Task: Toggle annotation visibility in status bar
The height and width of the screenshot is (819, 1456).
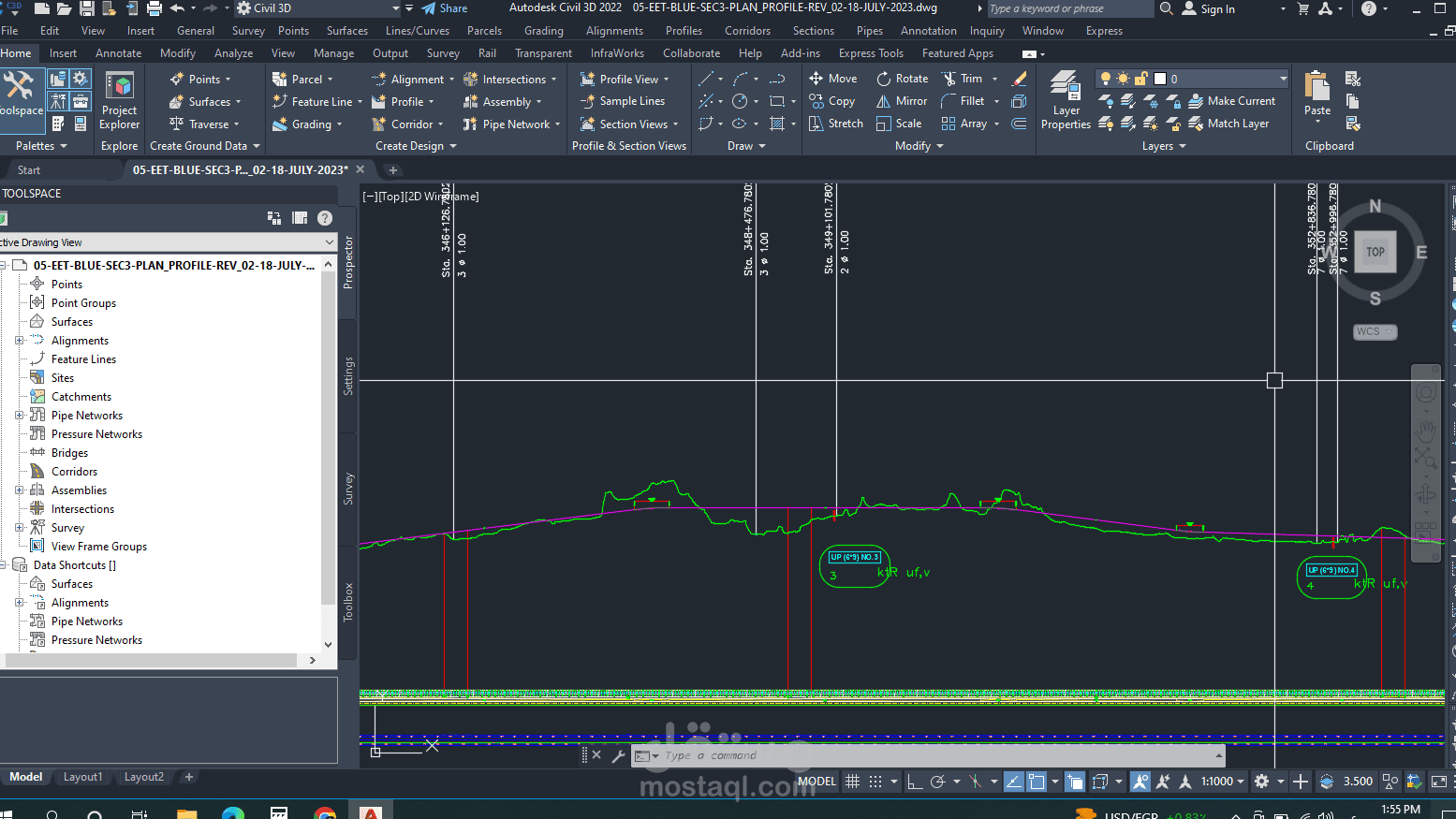Action: click(1140, 782)
